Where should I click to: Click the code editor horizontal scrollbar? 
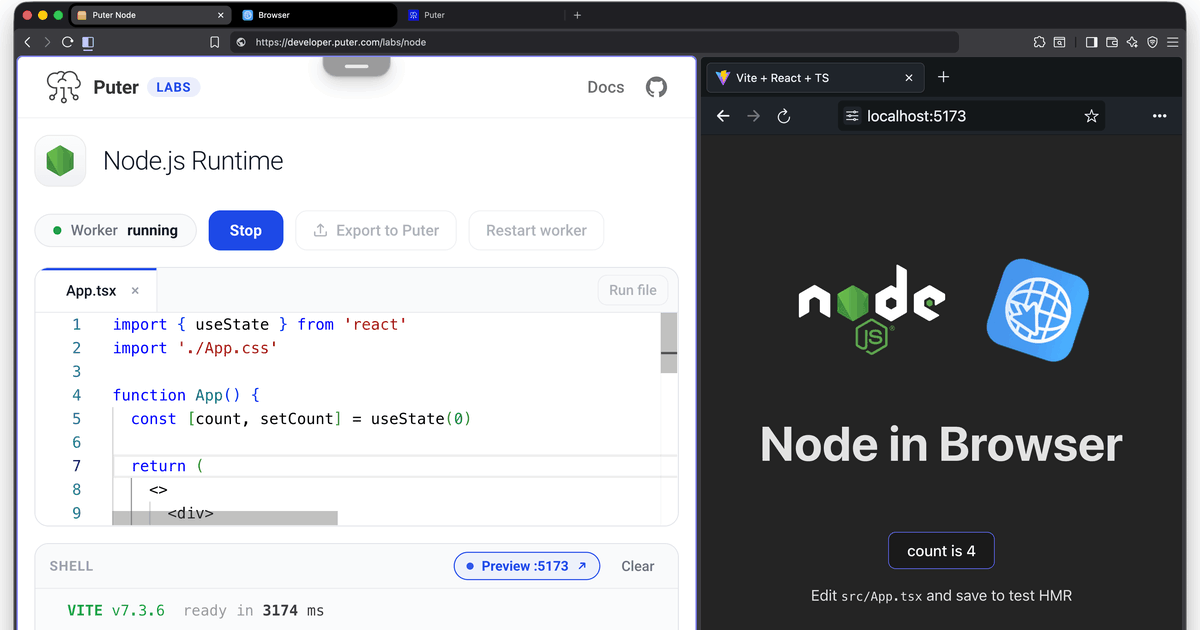pyautogui.click(x=225, y=517)
